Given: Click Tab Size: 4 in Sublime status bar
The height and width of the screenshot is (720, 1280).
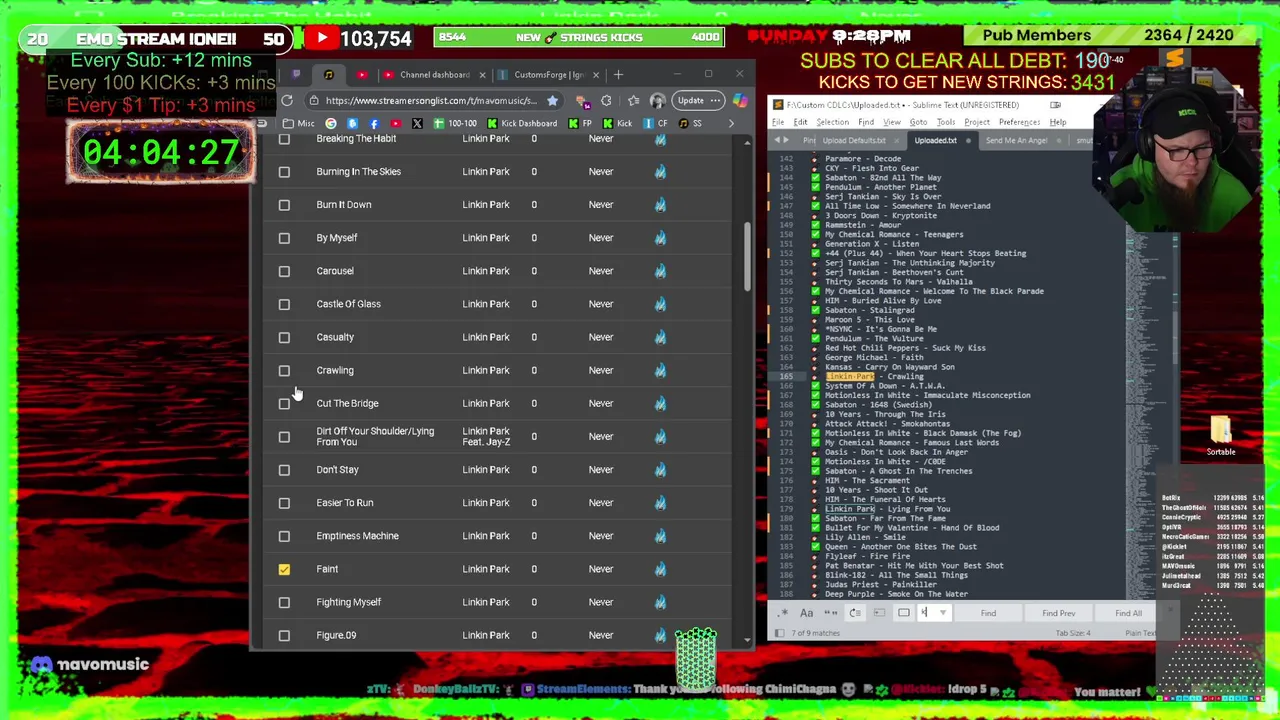Looking at the screenshot, I should click(x=1073, y=633).
